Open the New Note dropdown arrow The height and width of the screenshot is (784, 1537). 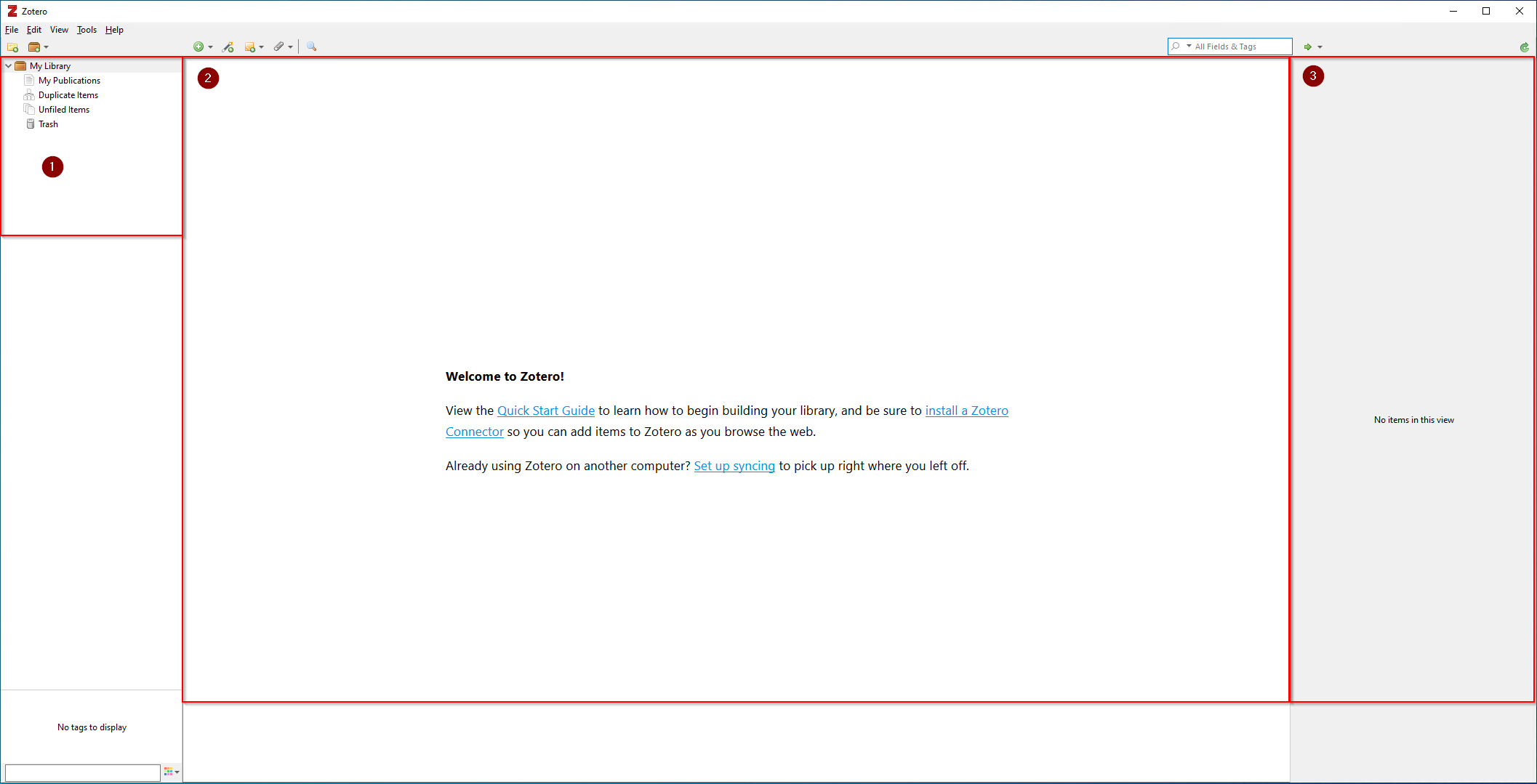coord(261,47)
